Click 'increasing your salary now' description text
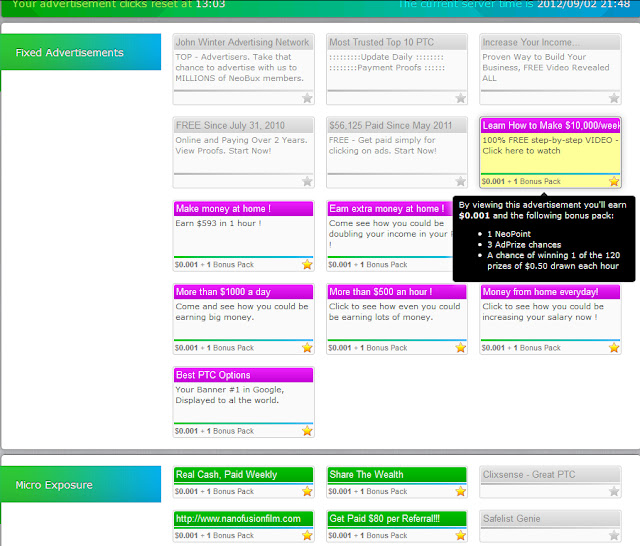Screen dimensions: 640x546 [x=540, y=317]
